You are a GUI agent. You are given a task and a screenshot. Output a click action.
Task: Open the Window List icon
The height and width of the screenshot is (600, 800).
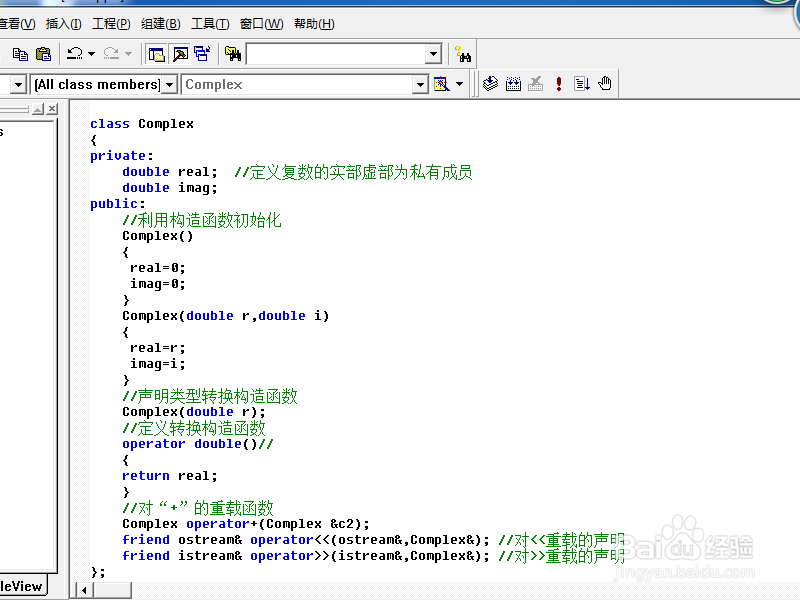pyautogui.click(x=203, y=54)
